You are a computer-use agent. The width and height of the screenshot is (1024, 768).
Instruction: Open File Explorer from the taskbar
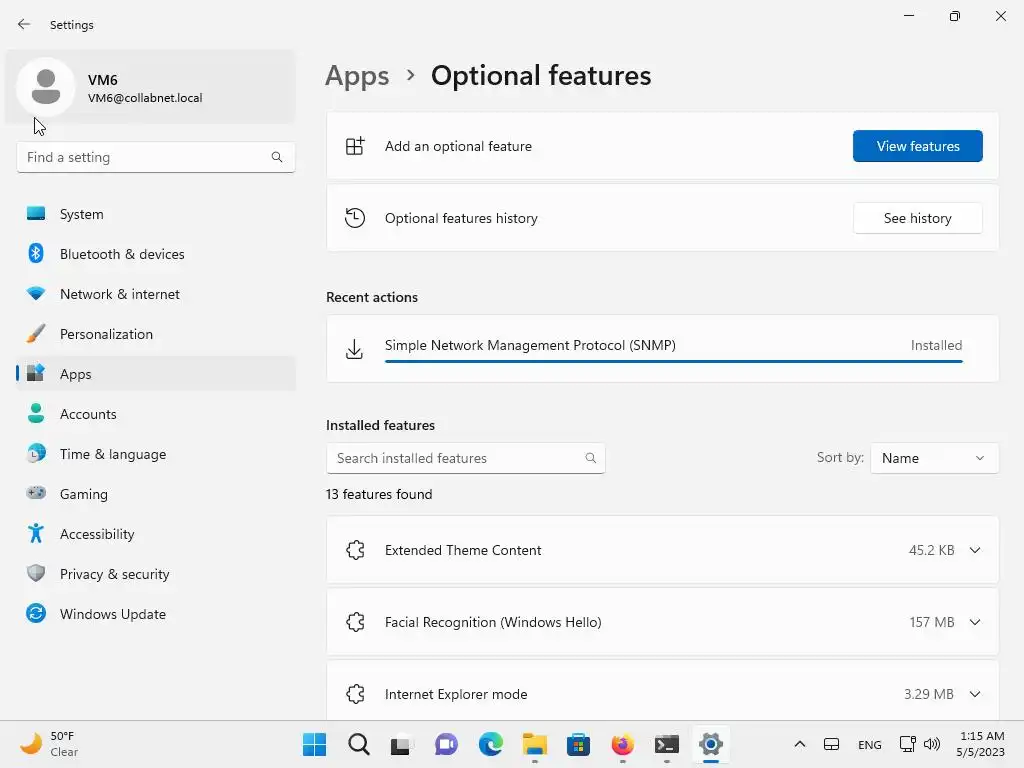[534, 744]
